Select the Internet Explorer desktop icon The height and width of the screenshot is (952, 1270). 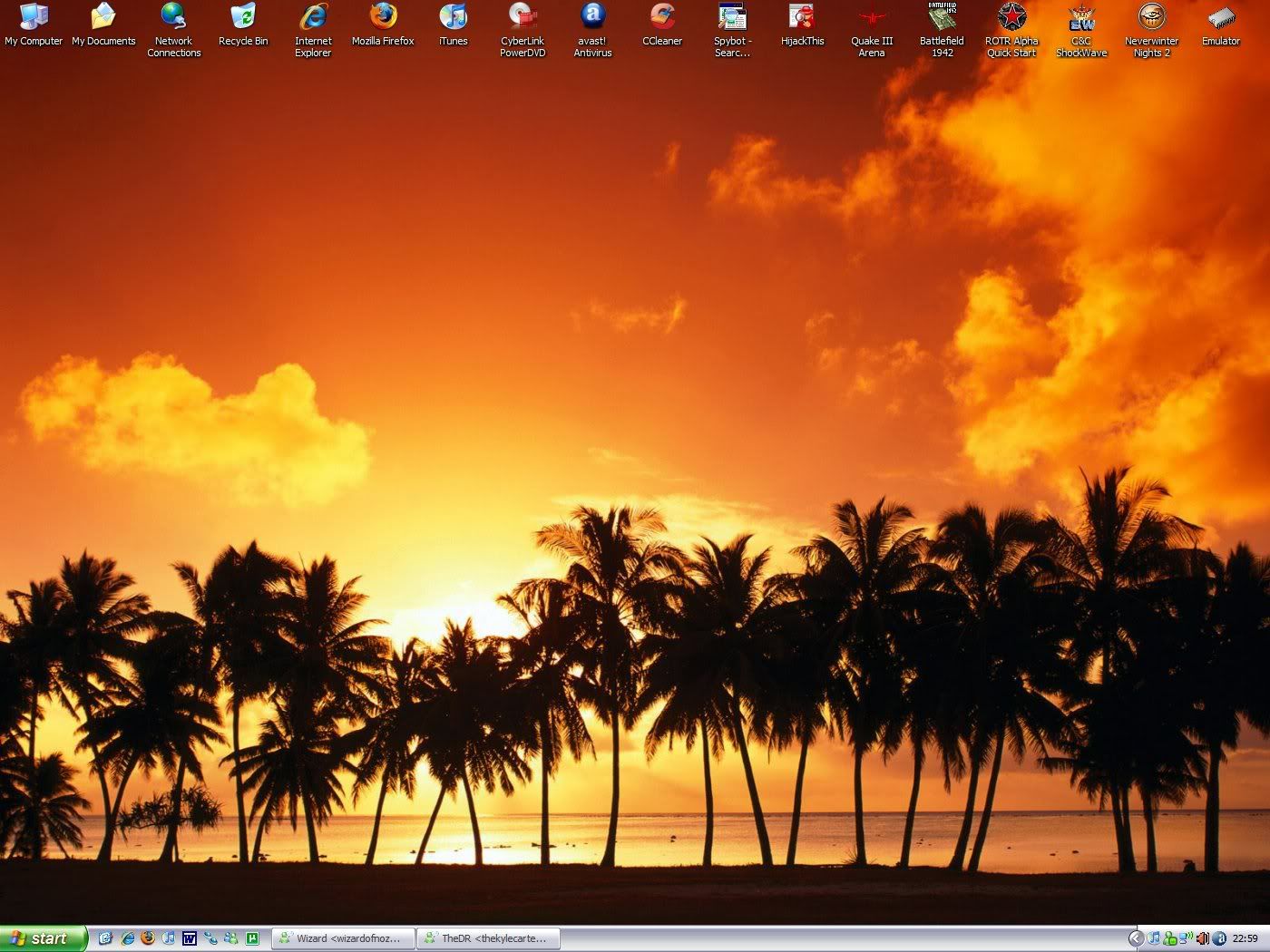click(313, 31)
